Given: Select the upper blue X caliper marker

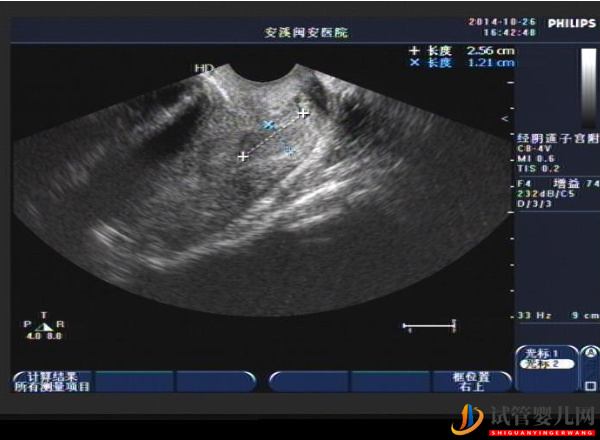Looking at the screenshot, I should (x=267, y=125).
